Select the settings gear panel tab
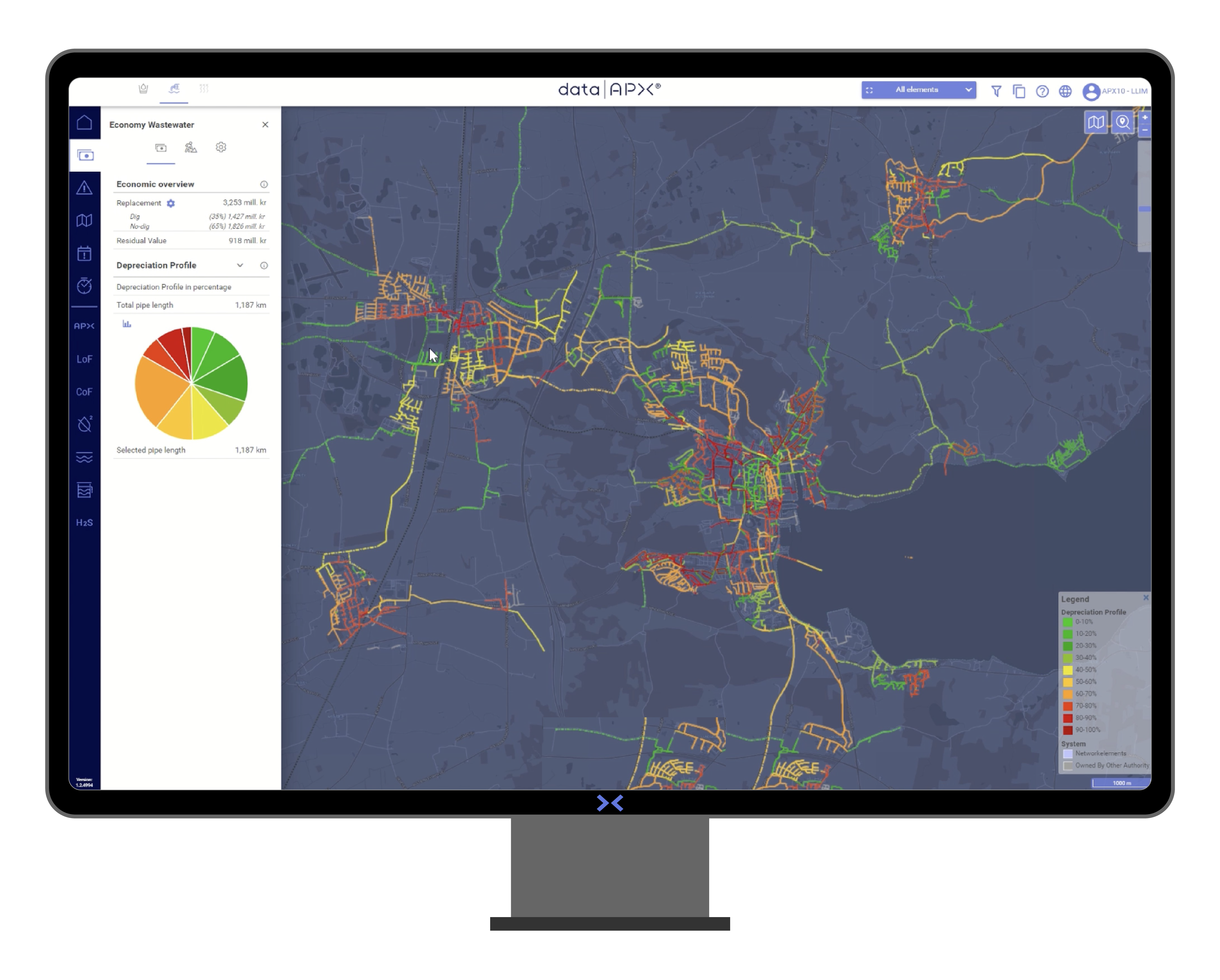 tap(221, 148)
